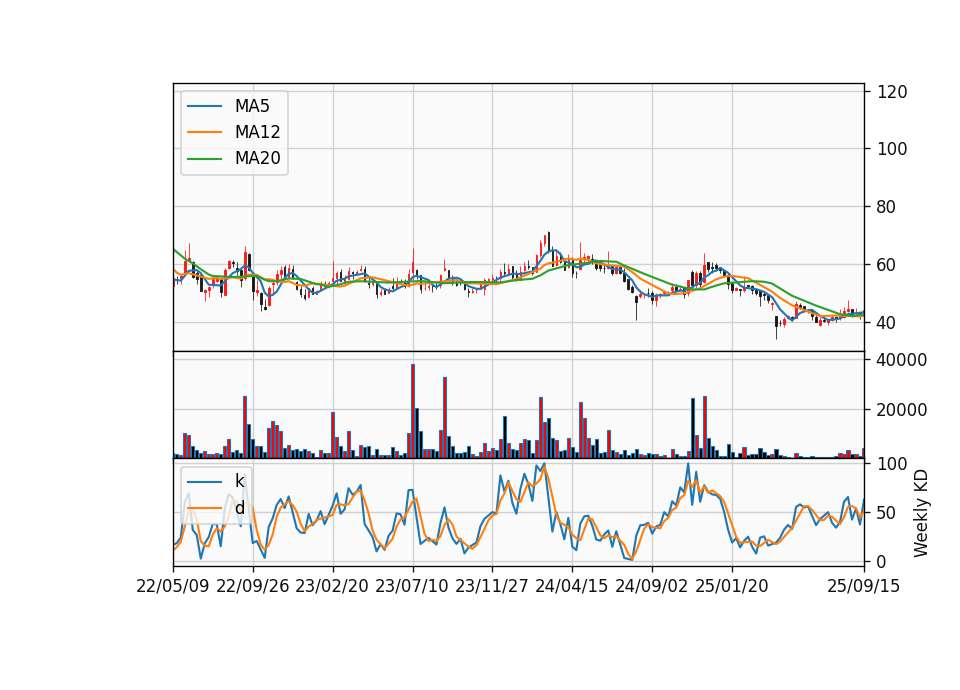This screenshot has height=690, width=960.
Task: Click the orange MA12 legend line sample
Action: coord(204,132)
